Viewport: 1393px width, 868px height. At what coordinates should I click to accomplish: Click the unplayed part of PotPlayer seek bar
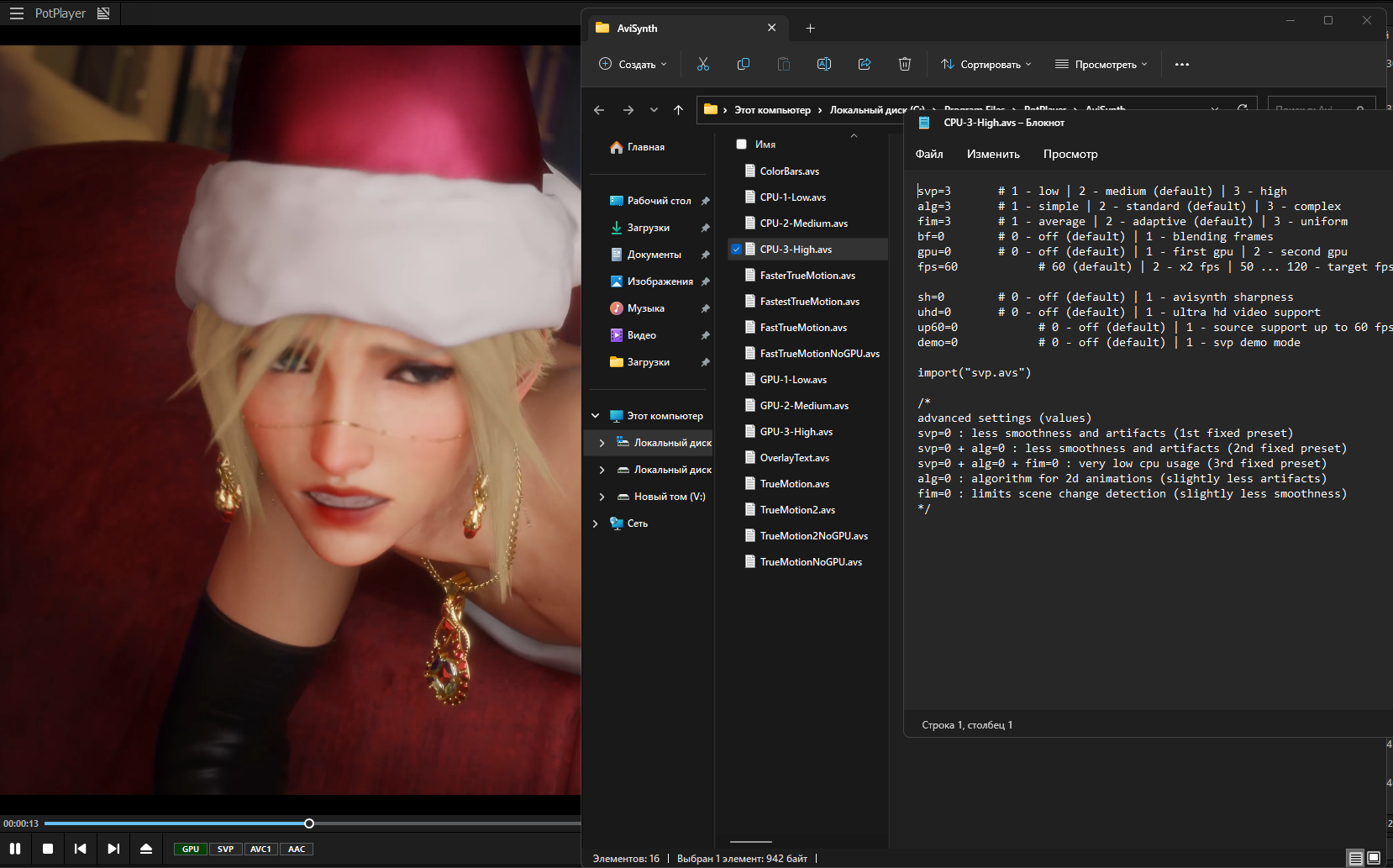click(x=447, y=823)
